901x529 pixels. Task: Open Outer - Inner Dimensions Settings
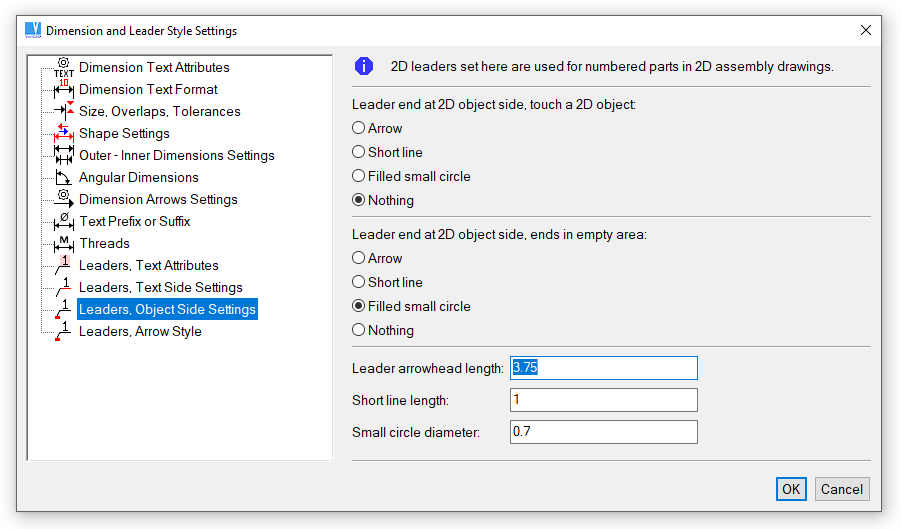(176, 156)
